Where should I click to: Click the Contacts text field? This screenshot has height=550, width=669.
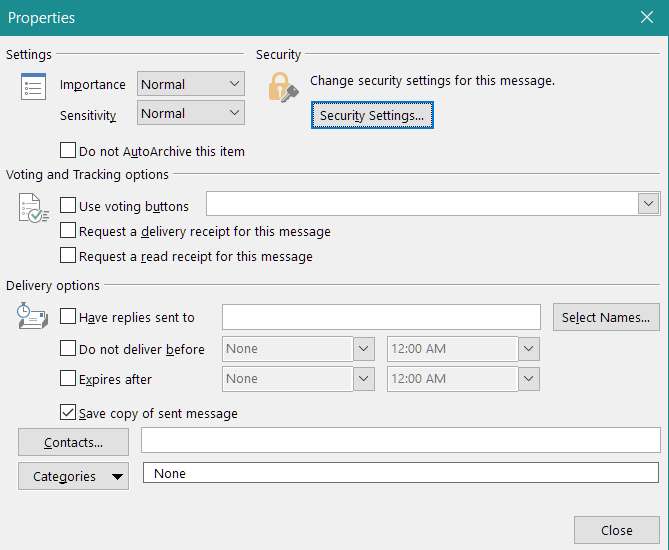tap(400, 440)
